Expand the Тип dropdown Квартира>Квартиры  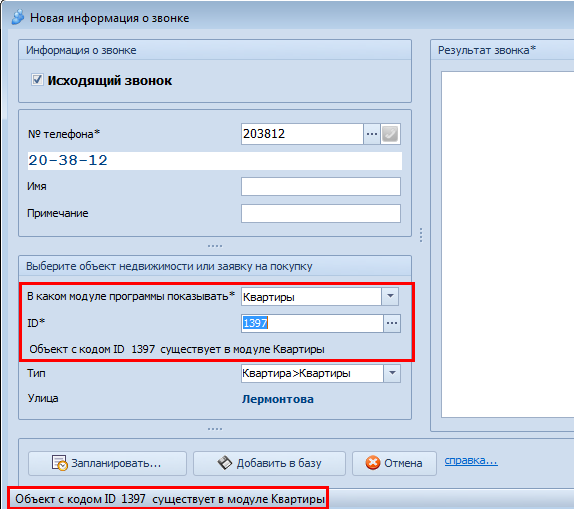(x=392, y=373)
